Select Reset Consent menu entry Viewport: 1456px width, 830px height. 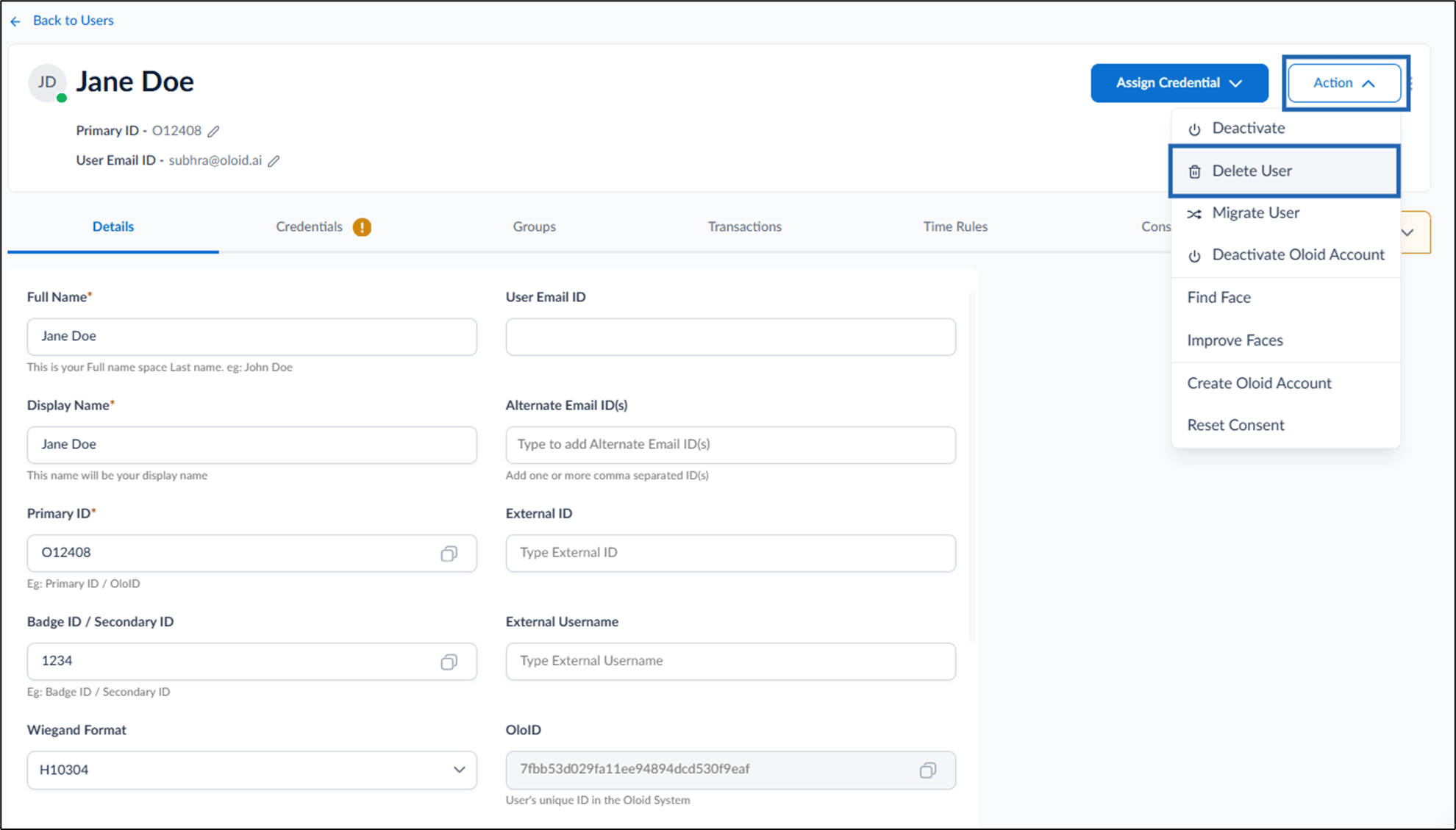pyautogui.click(x=1285, y=425)
